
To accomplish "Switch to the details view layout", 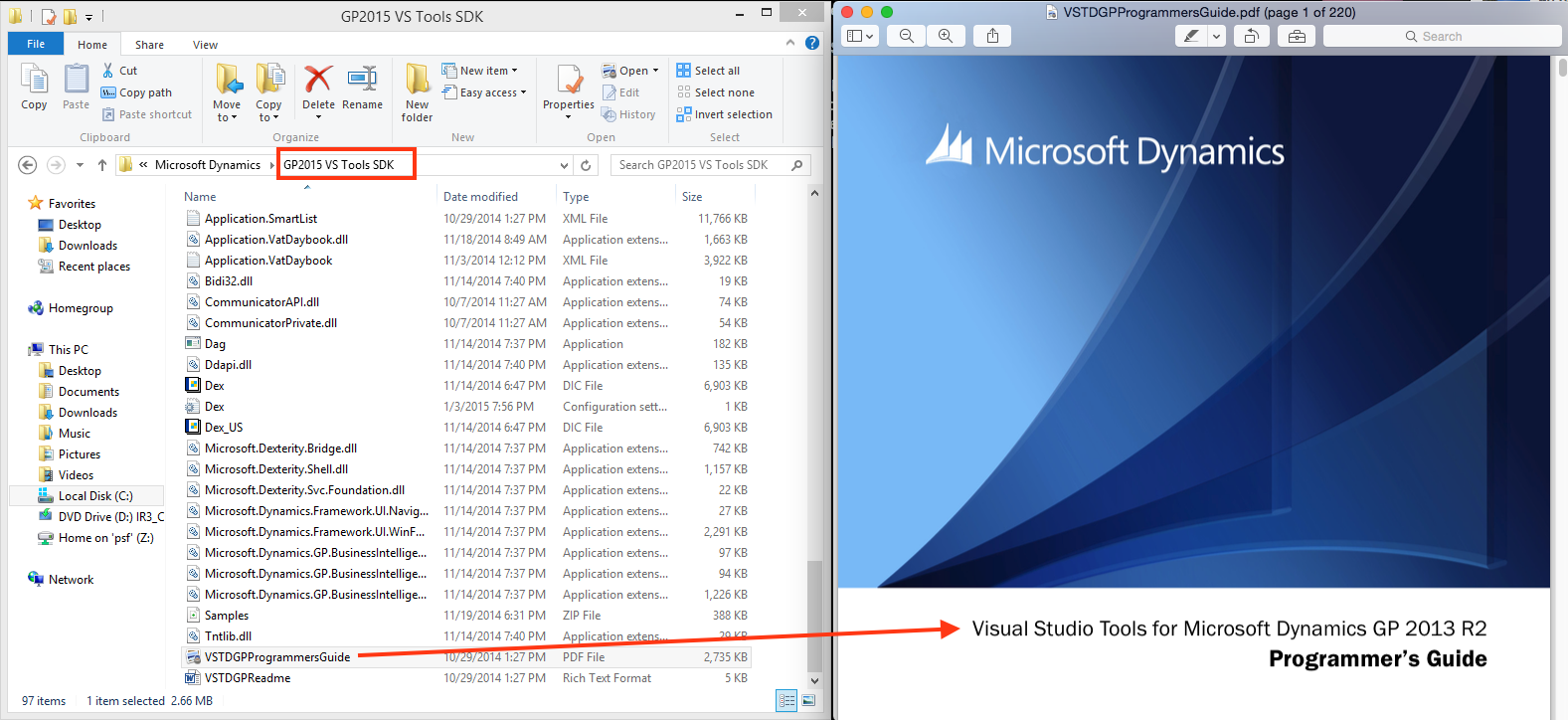I will tap(786, 701).
